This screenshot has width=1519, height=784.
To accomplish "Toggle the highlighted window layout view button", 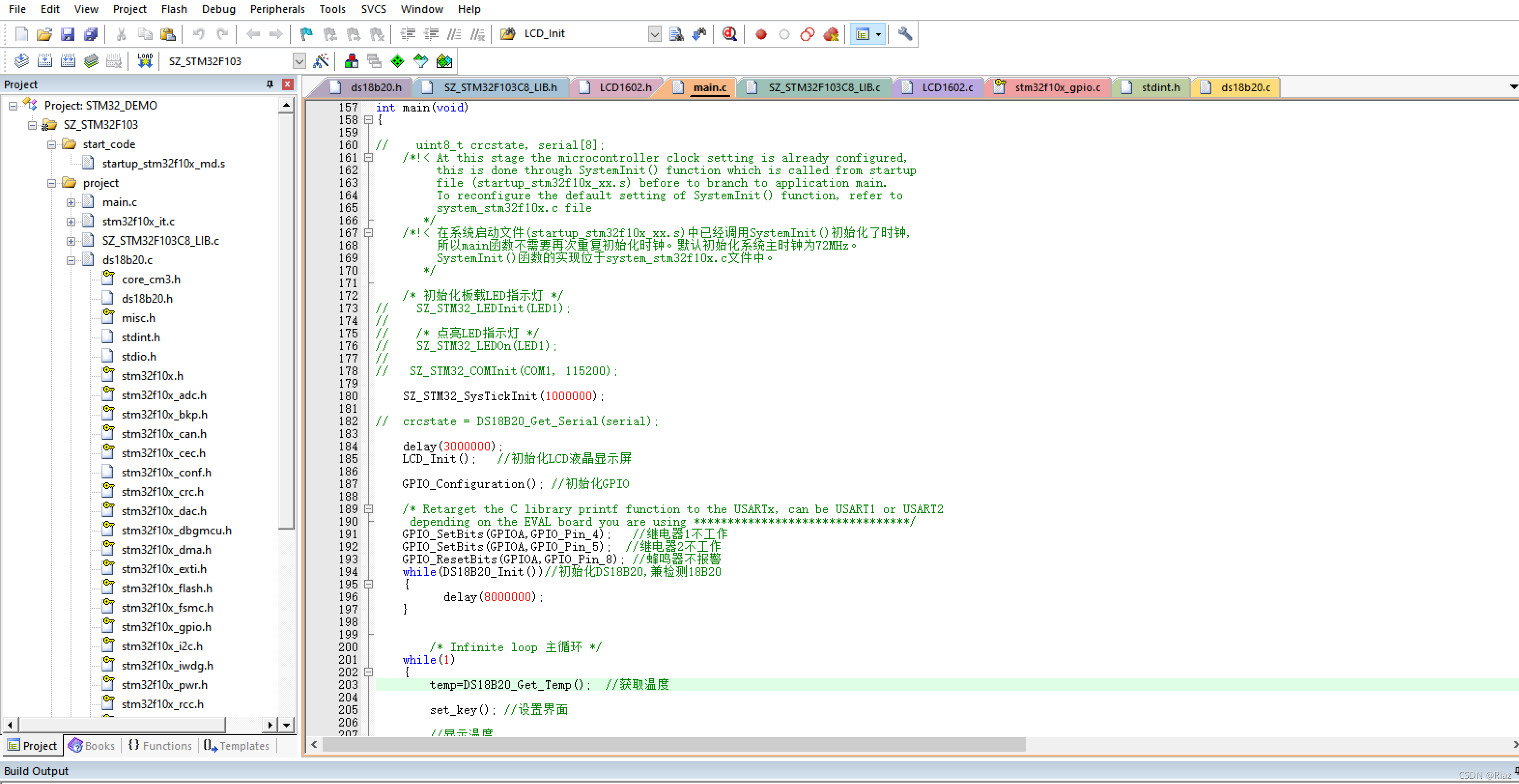I will [x=862, y=34].
